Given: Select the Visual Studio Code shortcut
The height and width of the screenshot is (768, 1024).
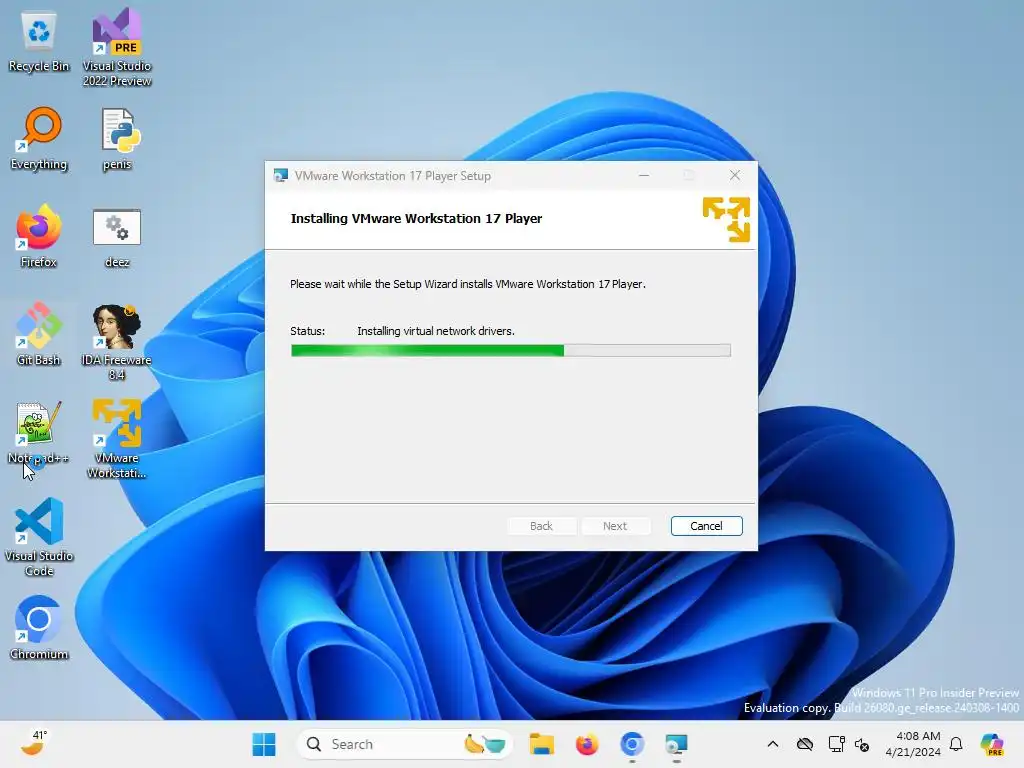Looking at the screenshot, I should 39,537.
